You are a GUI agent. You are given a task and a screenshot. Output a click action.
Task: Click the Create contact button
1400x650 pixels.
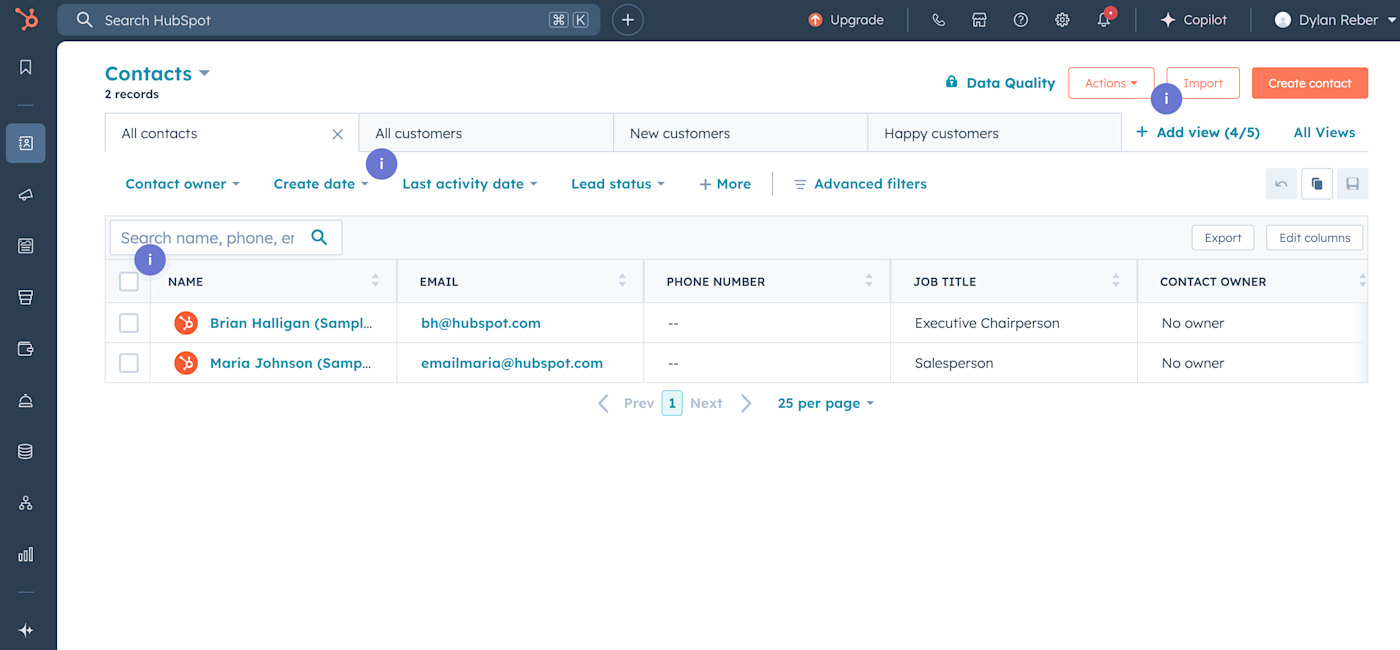(x=1310, y=83)
